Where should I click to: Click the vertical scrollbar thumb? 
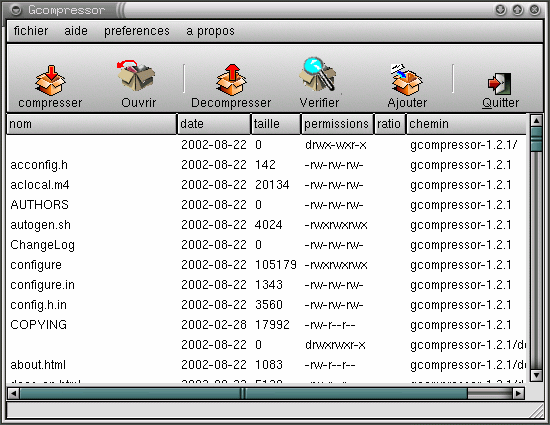click(x=536, y=139)
